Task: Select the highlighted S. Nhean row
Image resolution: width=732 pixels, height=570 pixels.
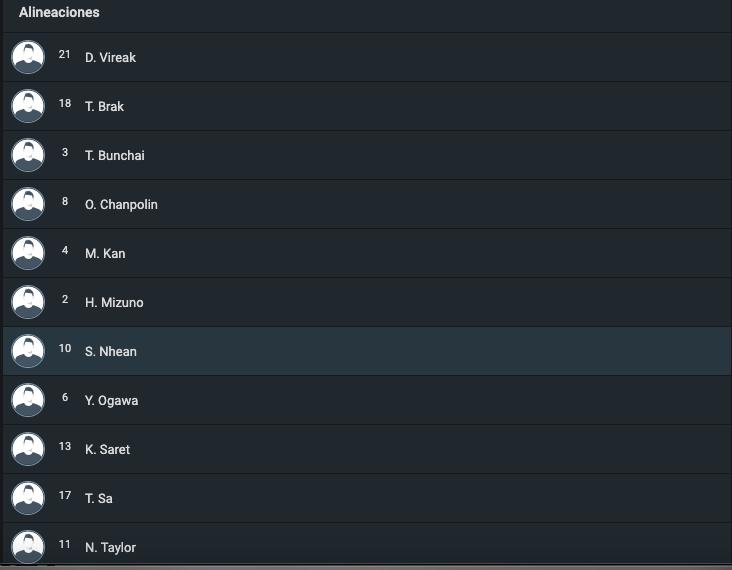Action: [x=367, y=351]
